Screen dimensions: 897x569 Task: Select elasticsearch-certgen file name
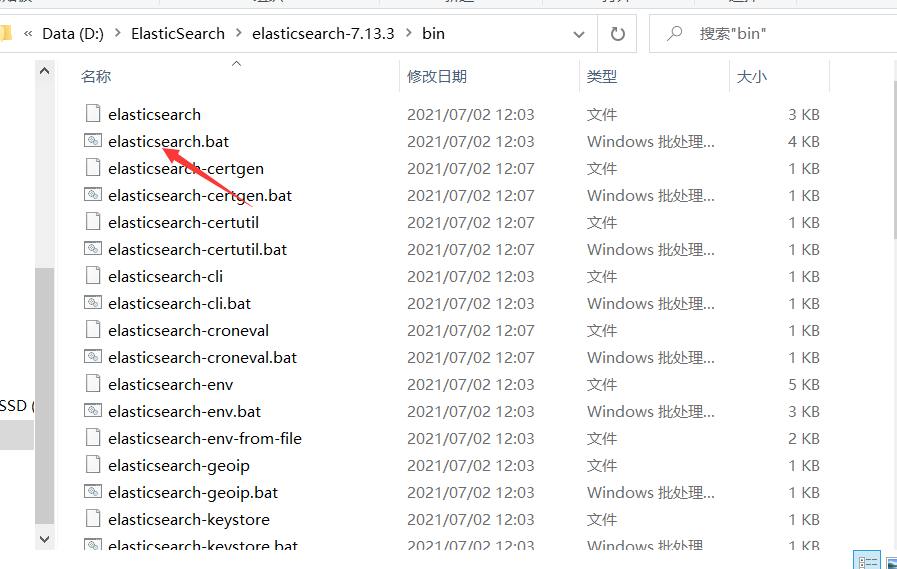coord(186,169)
